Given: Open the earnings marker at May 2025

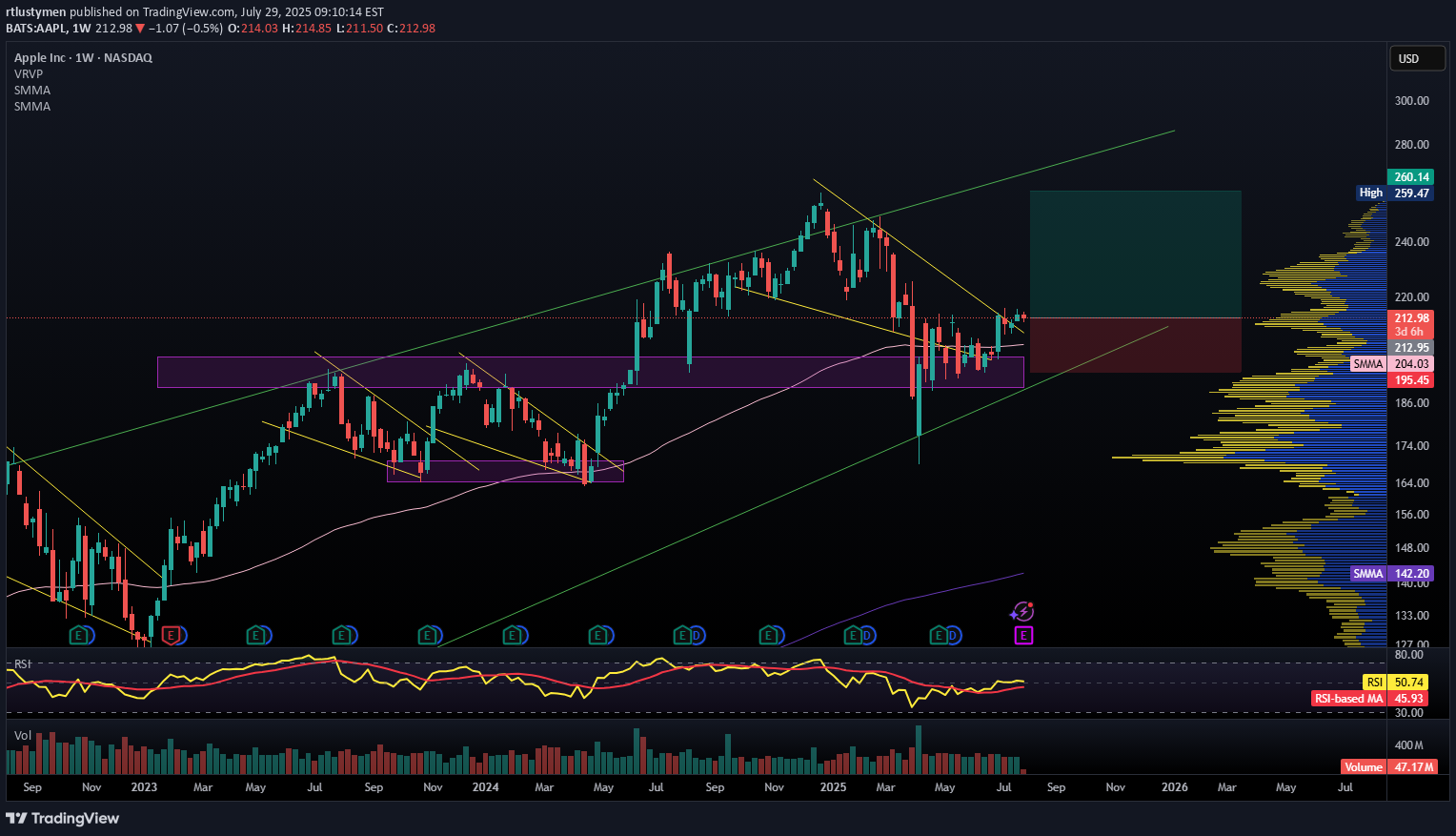Looking at the screenshot, I should coord(939,635).
